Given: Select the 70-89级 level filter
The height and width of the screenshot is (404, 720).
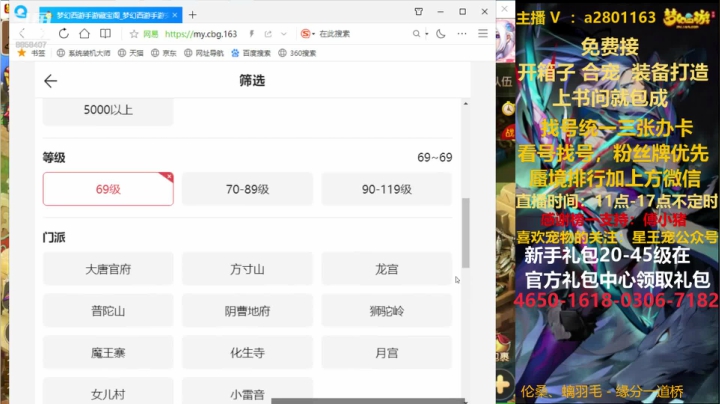Looking at the screenshot, I should pos(248,189).
